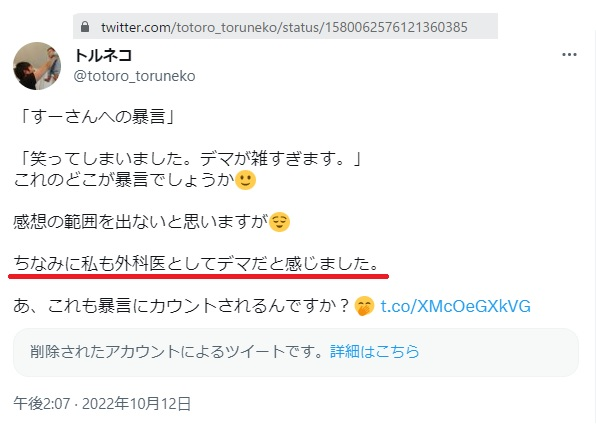Viewport: 596px width, 424px height.
Task: Click the line あ、これも暴言にカウントされるんですか
Action: click(181, 306)
